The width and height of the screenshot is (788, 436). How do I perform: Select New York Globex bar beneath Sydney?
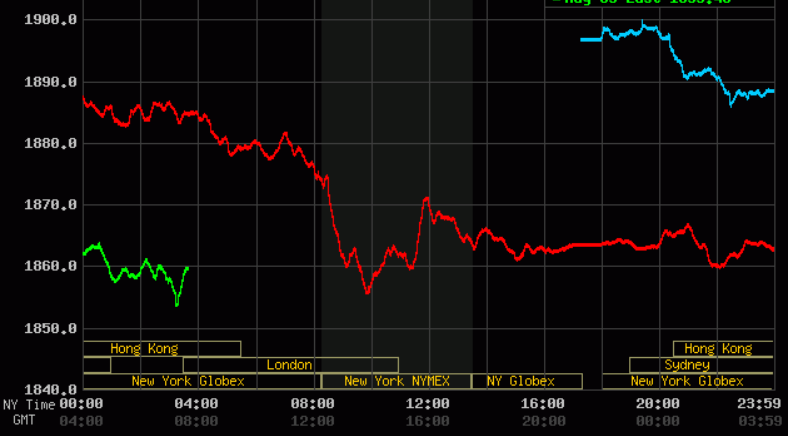687,381
